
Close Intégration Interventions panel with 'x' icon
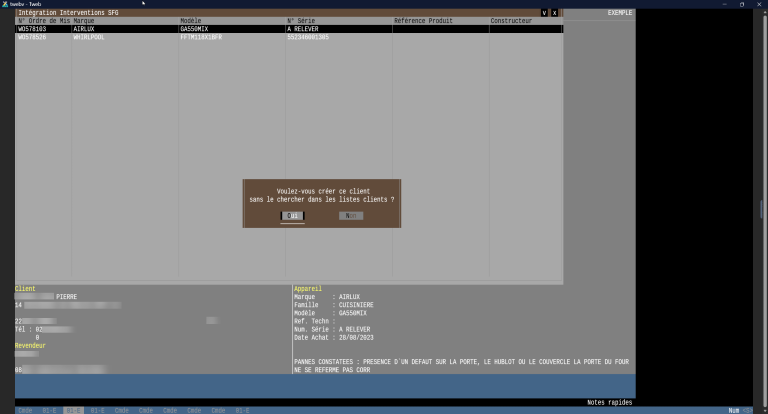tap(554, 13)
